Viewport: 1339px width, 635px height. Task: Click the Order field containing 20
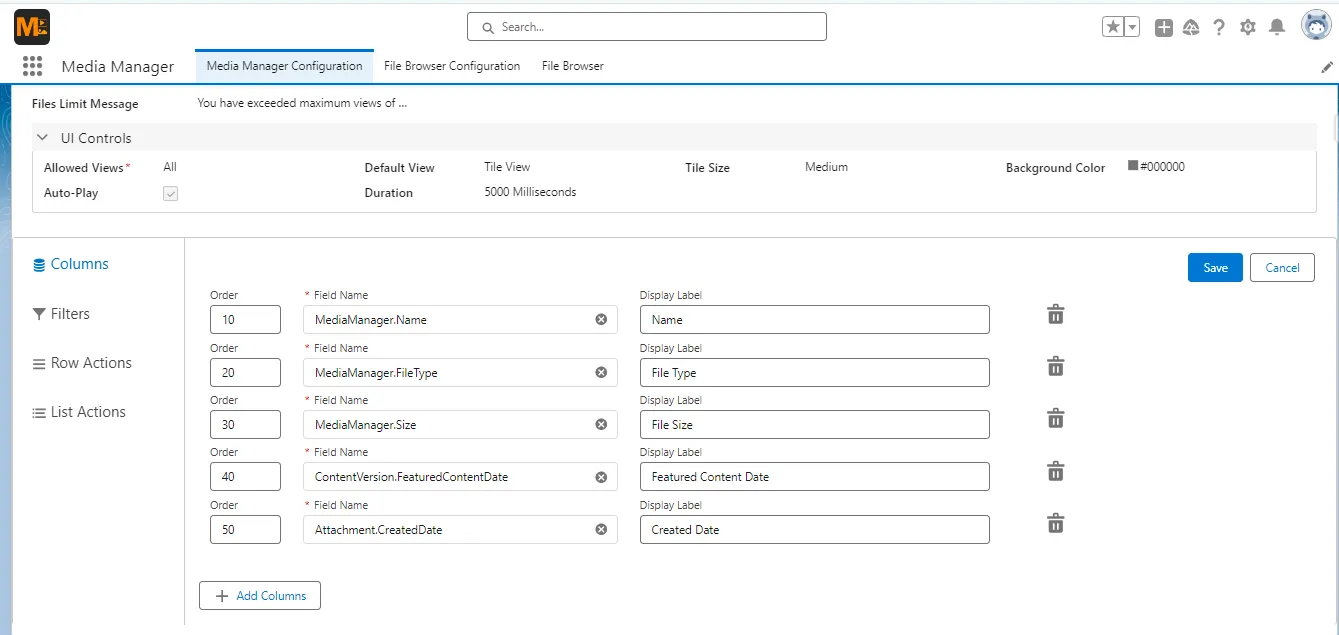pyautogui.click(x=245, y=372)
